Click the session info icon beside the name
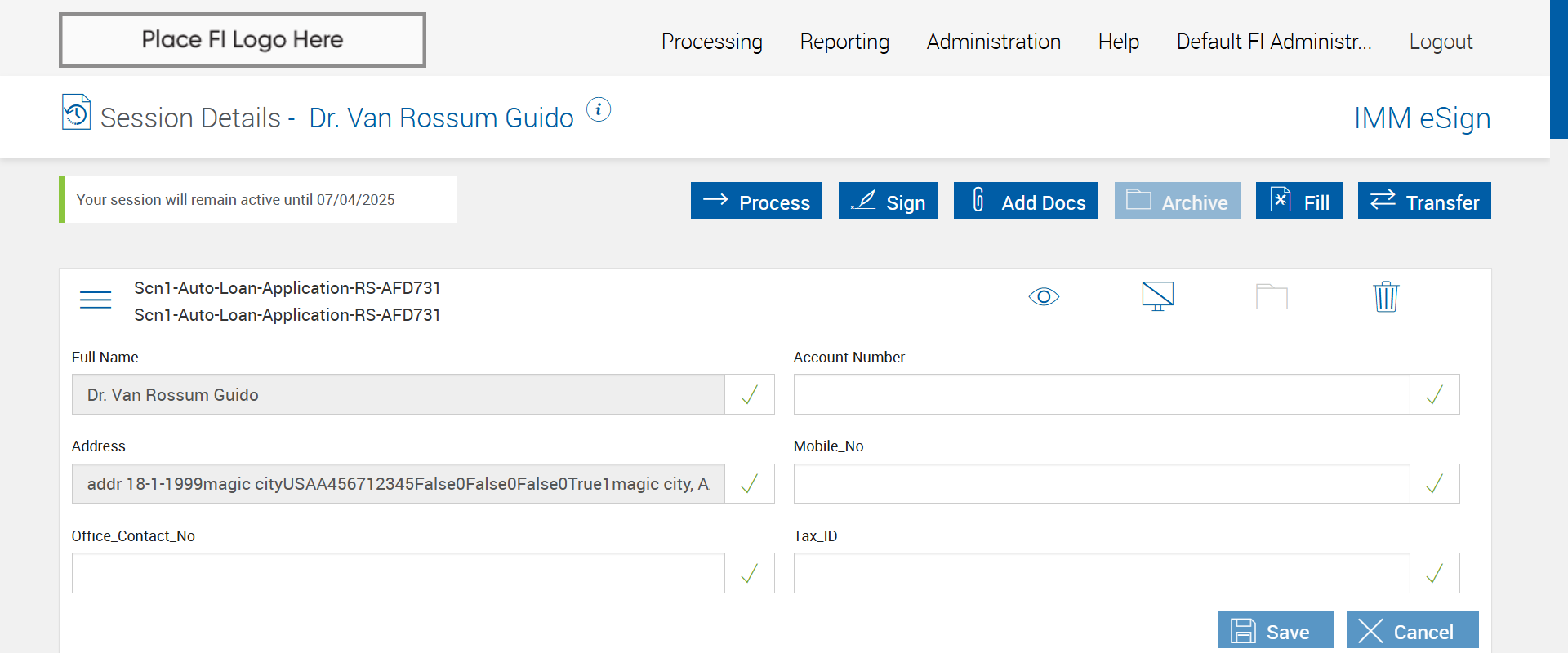Image resolution: width=1568 pixels, height=653 pixels. 599,109
